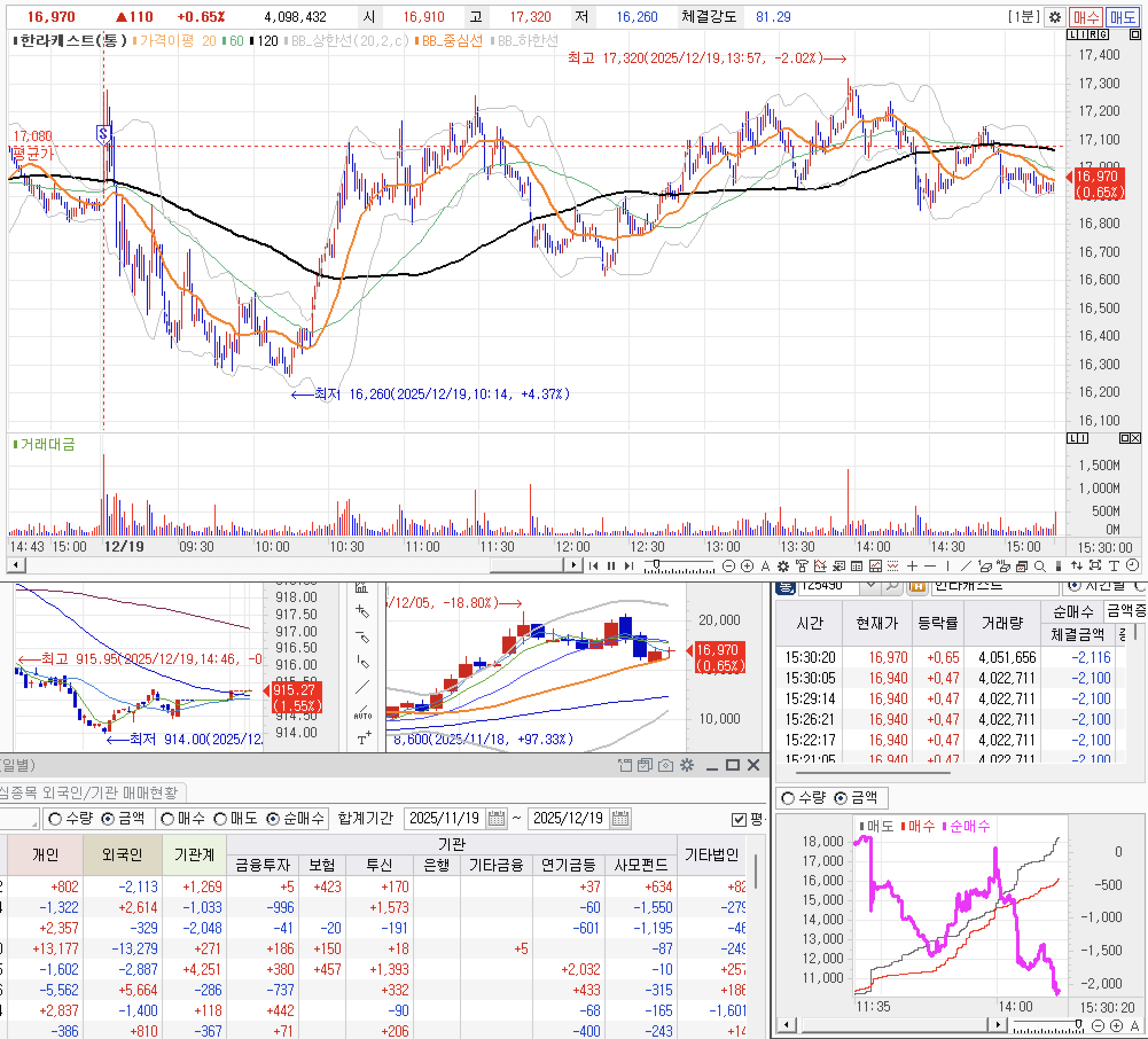
Task: Zoom out chart with minus circle icon
Action: 728,566
